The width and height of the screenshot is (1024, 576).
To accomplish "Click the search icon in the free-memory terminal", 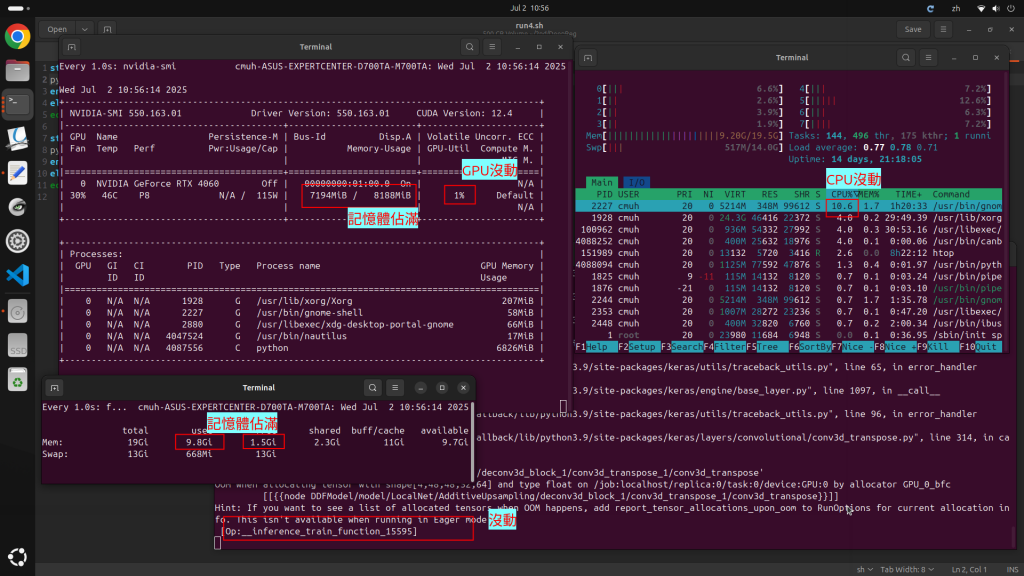I will coord(372,388).
